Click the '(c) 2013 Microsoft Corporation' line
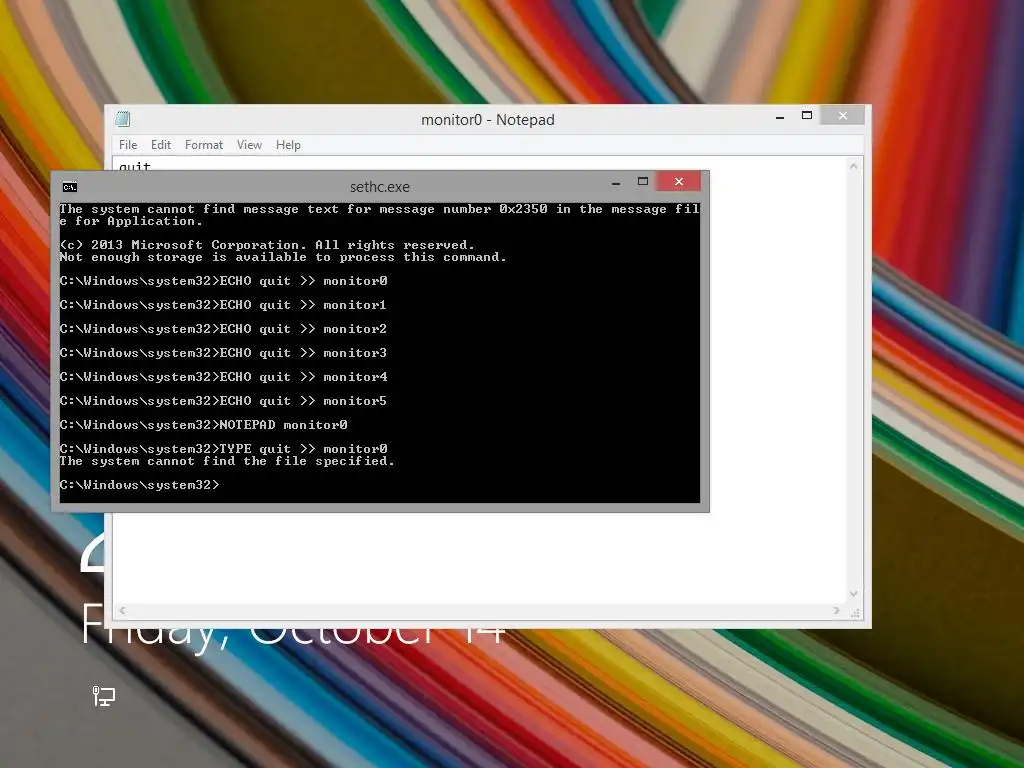The width and height of the screenshot is (1024, 768). pyautogui.click(x=267, y=245)
